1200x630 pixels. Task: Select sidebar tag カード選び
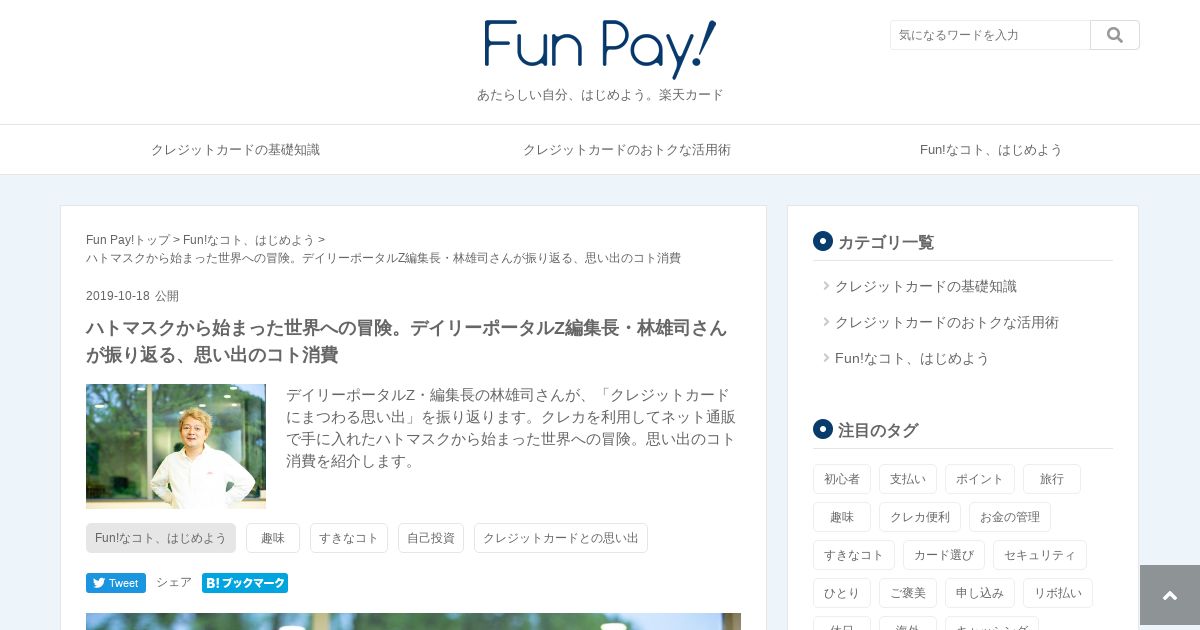[944, 555]
